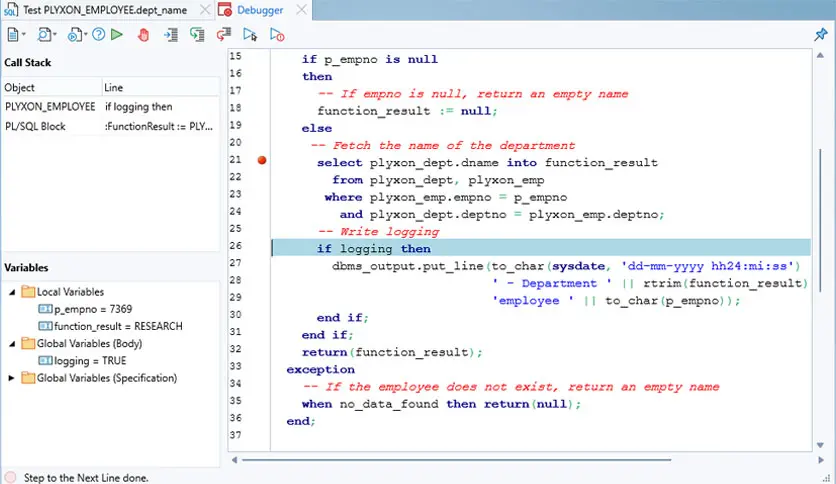
Task: Switch to Test PLYXON_EMPLOYEE.dept_name tab
Action: tap(104, 10)
